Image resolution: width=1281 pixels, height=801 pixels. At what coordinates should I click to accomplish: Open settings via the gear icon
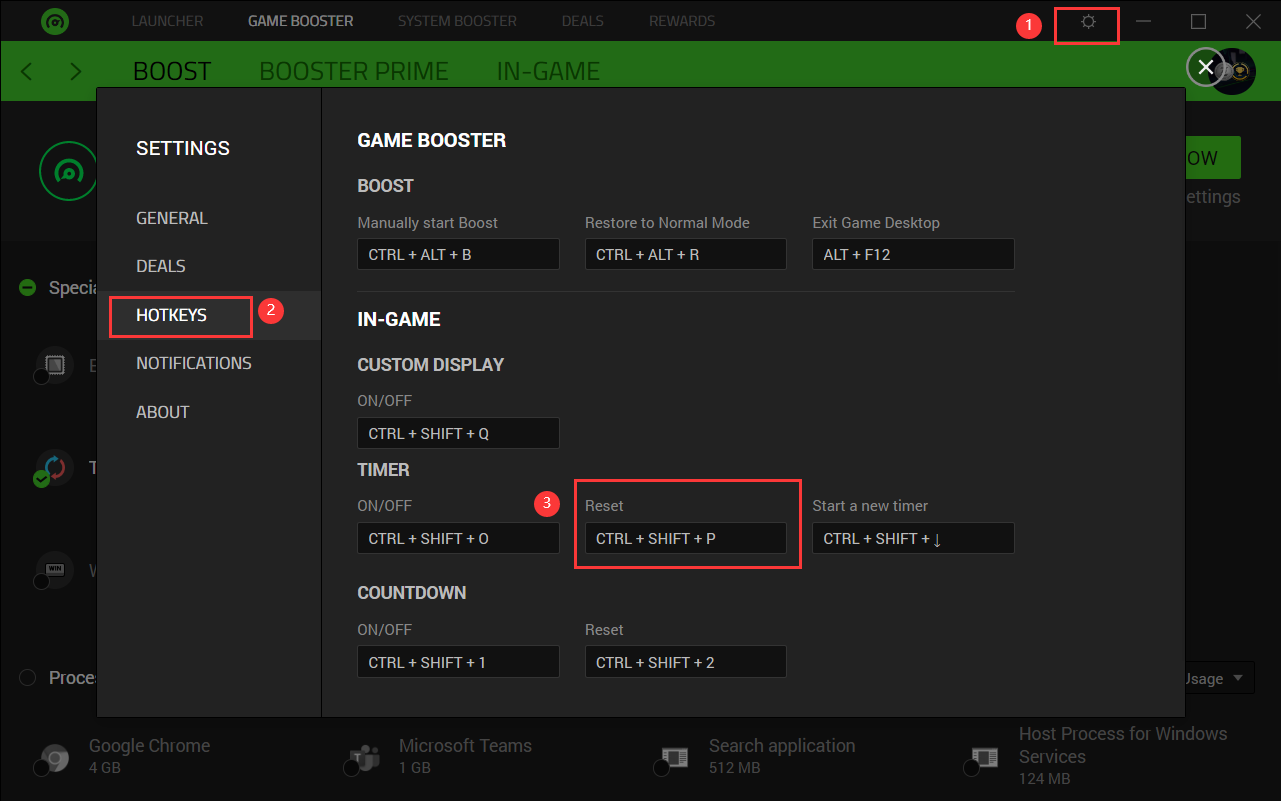[1088, 22]
